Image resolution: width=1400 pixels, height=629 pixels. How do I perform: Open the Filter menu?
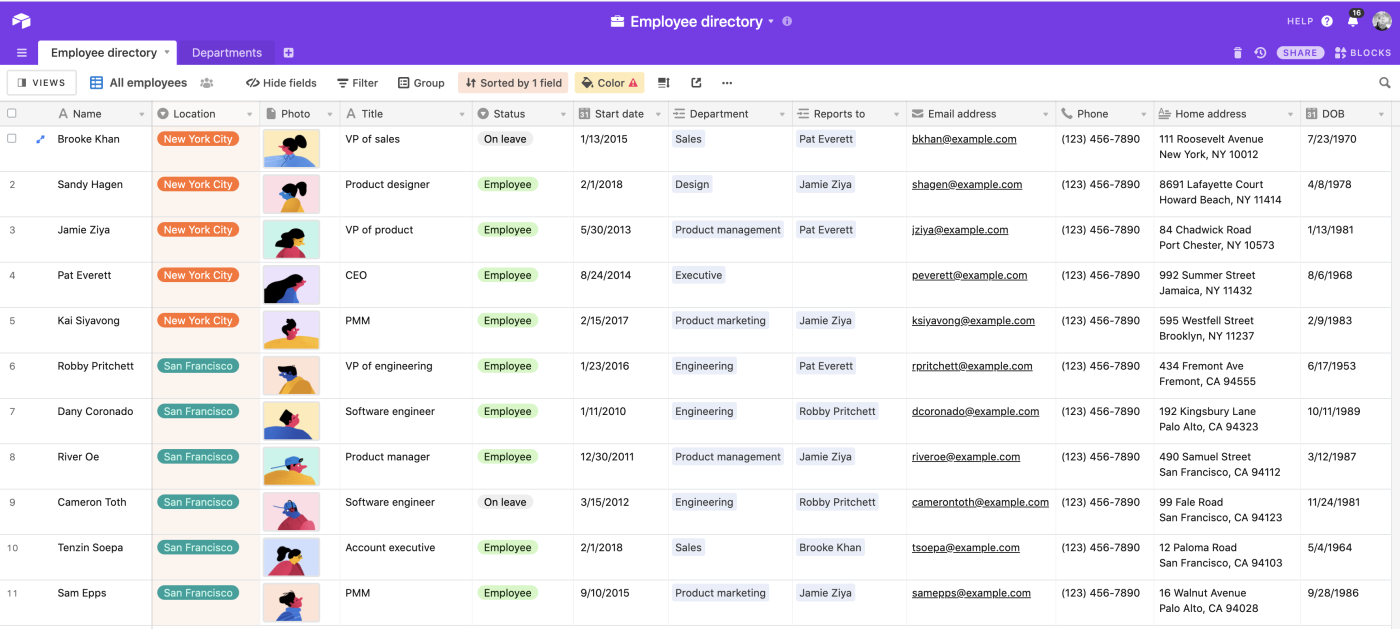[357, 83]
